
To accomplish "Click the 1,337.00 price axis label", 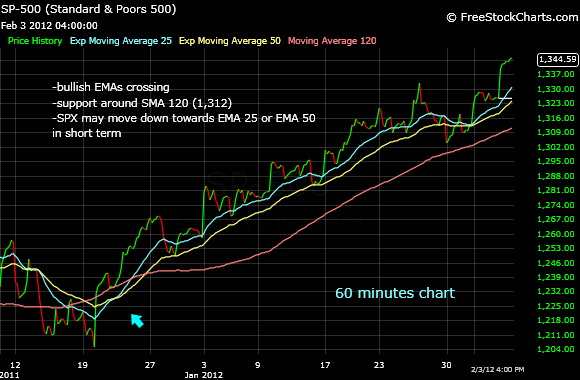I will (x=556, y=74).
